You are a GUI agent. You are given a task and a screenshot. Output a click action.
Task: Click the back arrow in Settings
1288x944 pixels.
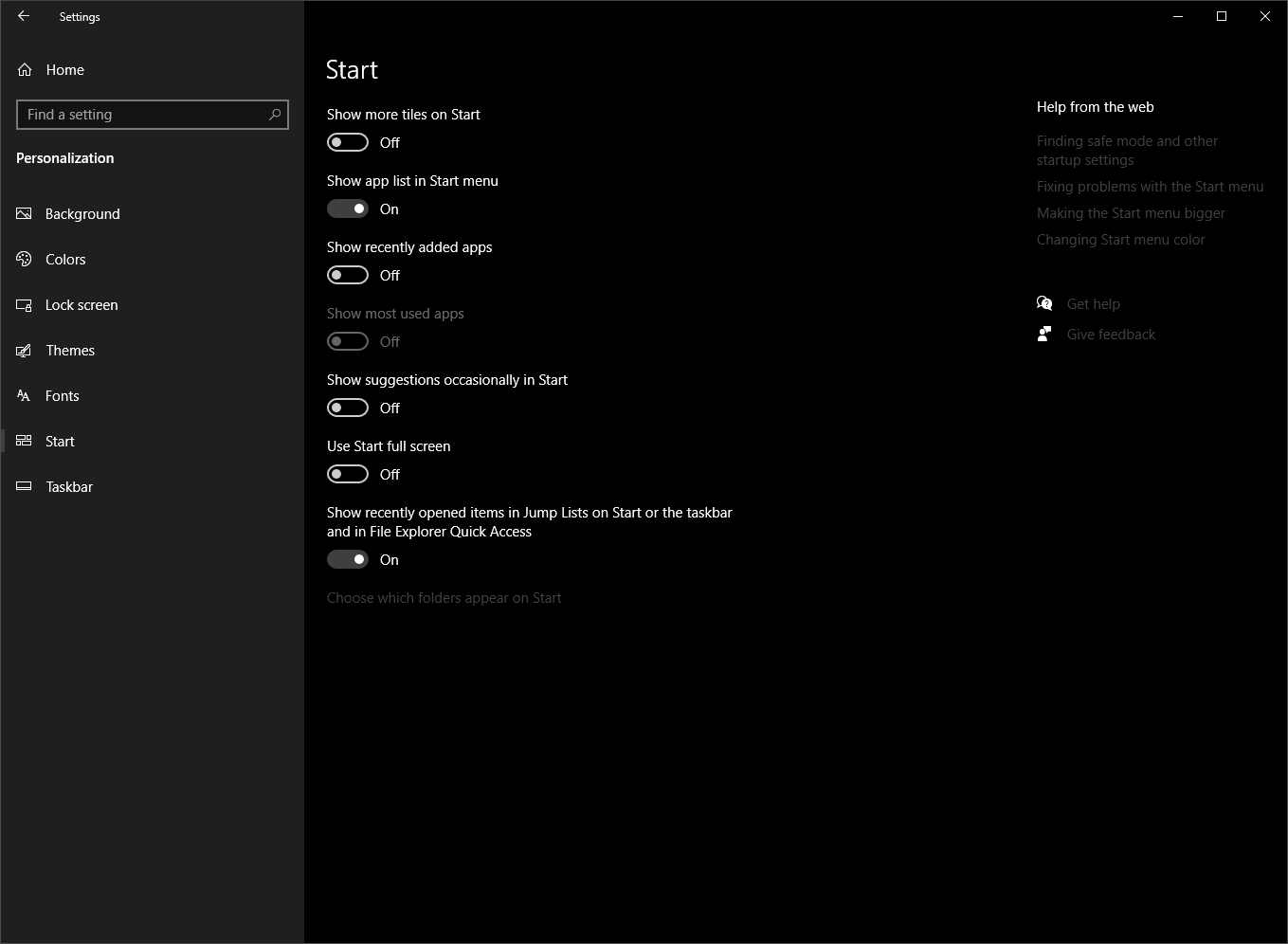pos(23,16)
